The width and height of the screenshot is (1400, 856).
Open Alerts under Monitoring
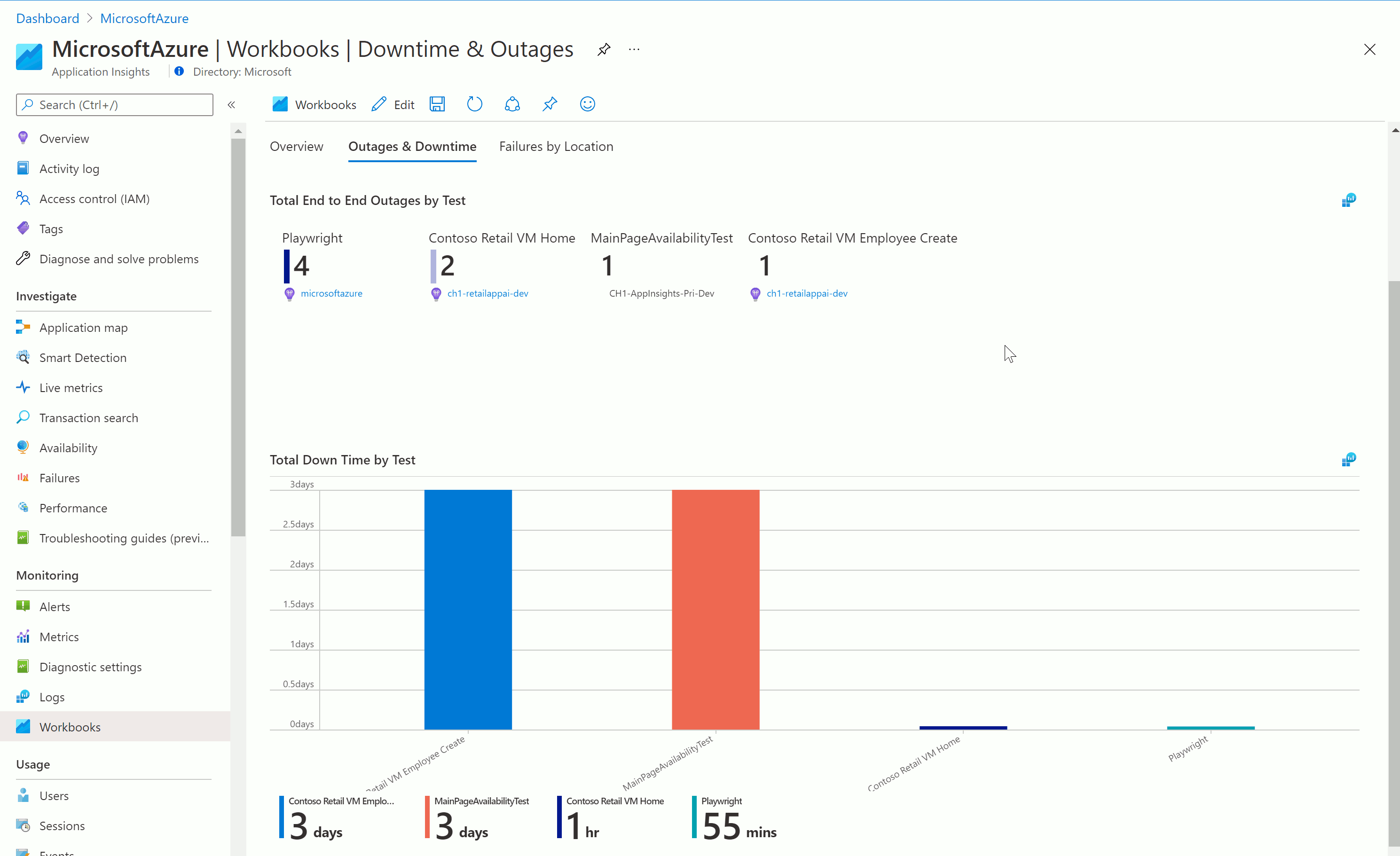pyautogui.click(x=115, y=607)
